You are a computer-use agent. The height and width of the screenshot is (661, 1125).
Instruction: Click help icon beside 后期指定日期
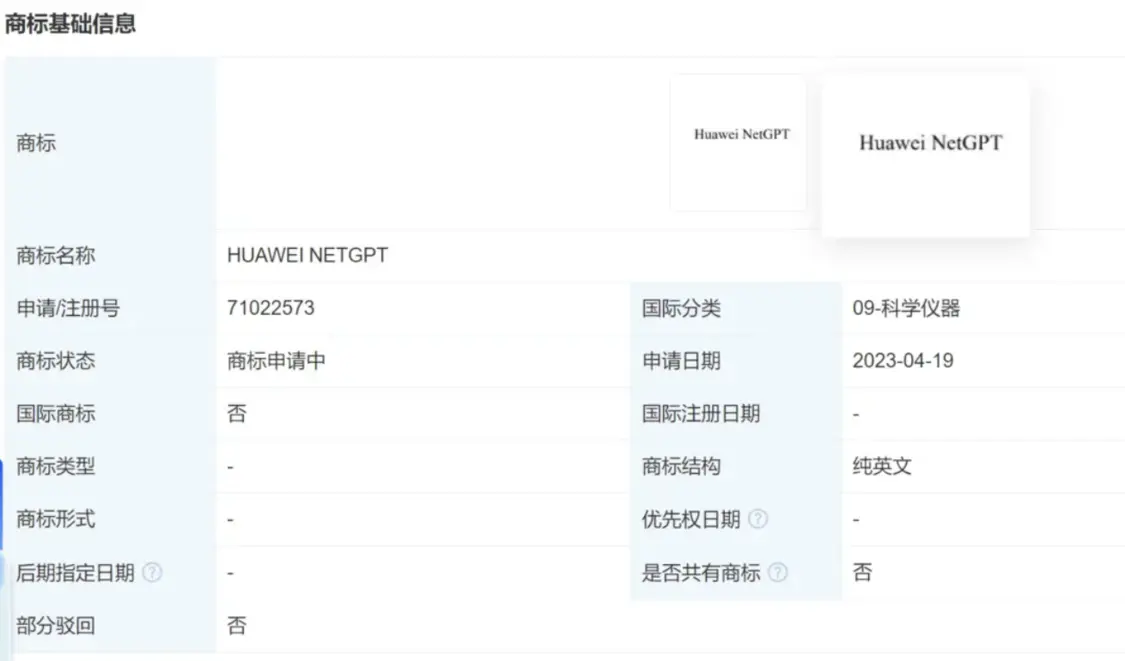click(x=152, y=573)
